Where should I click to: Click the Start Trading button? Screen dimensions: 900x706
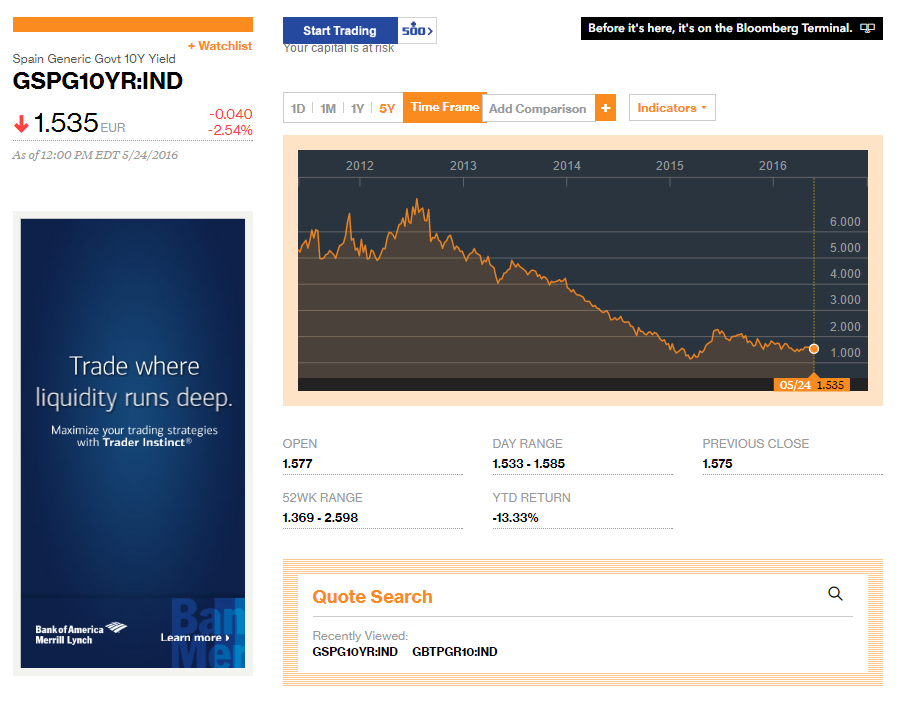[x=340, y=30]
